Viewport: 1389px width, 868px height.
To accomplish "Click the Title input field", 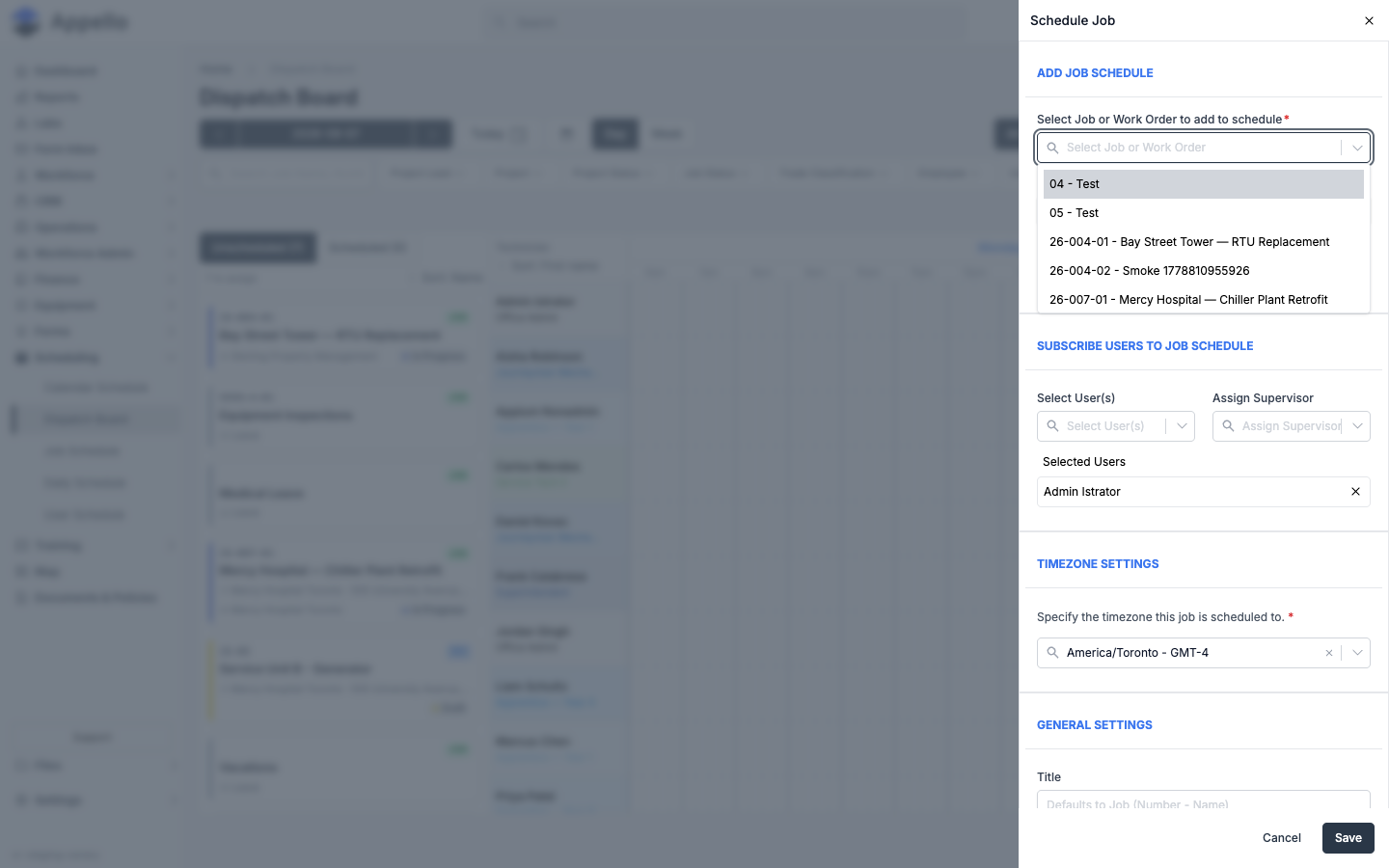I will (1204, 801).
